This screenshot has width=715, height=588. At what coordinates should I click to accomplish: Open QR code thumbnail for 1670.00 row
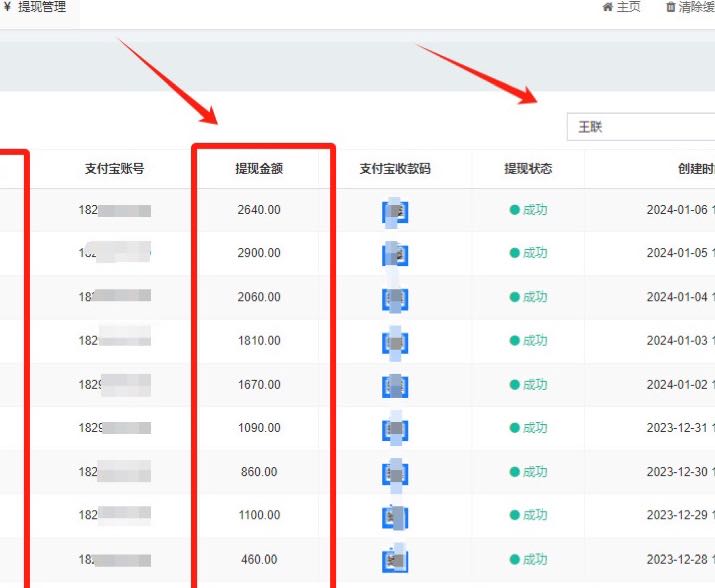(396, 385)
